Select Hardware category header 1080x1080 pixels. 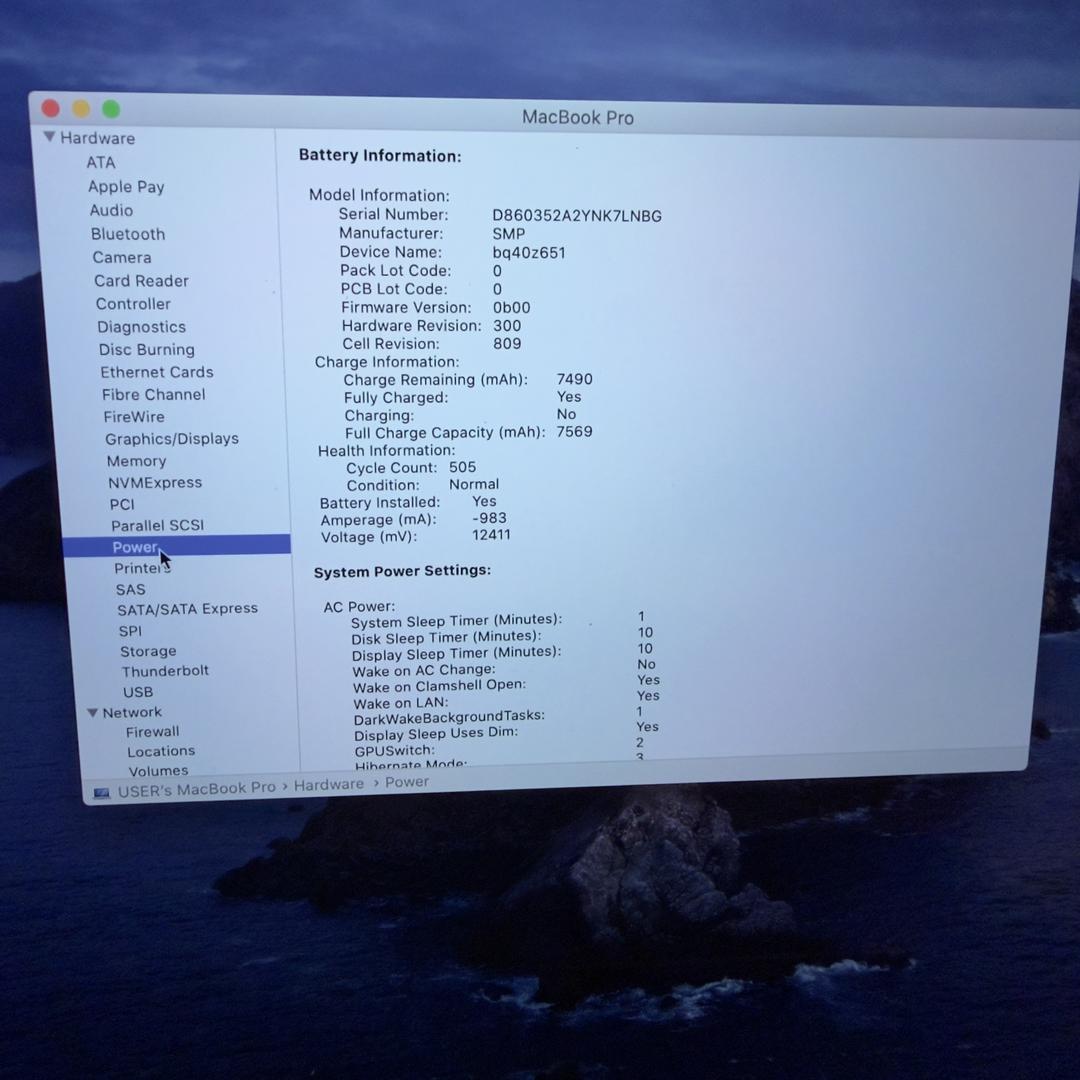tap(97, 138)
